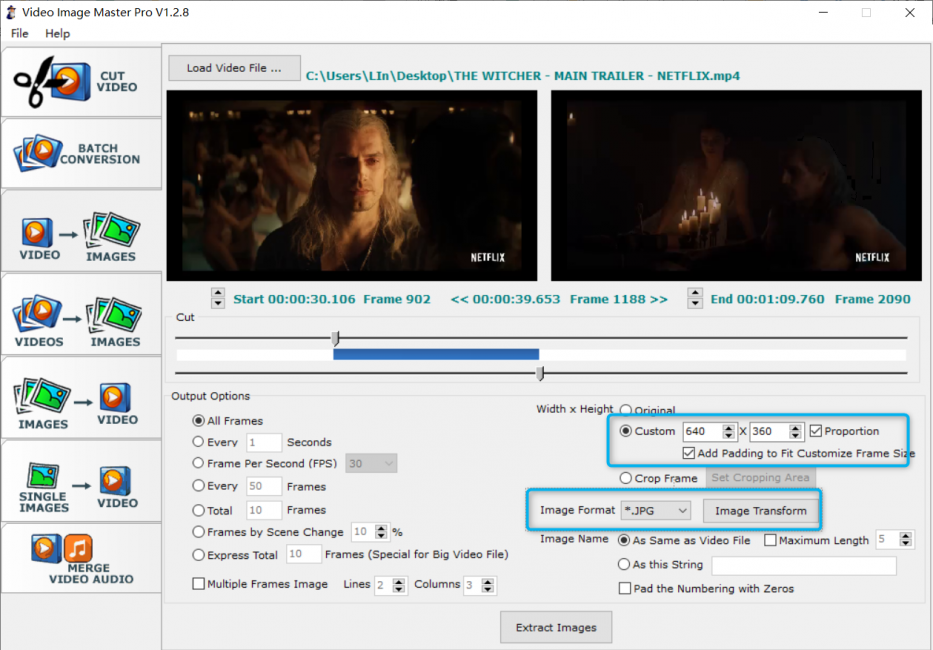
Task: Click the upper Cut slider handle
Action: (x=336, y=339)
